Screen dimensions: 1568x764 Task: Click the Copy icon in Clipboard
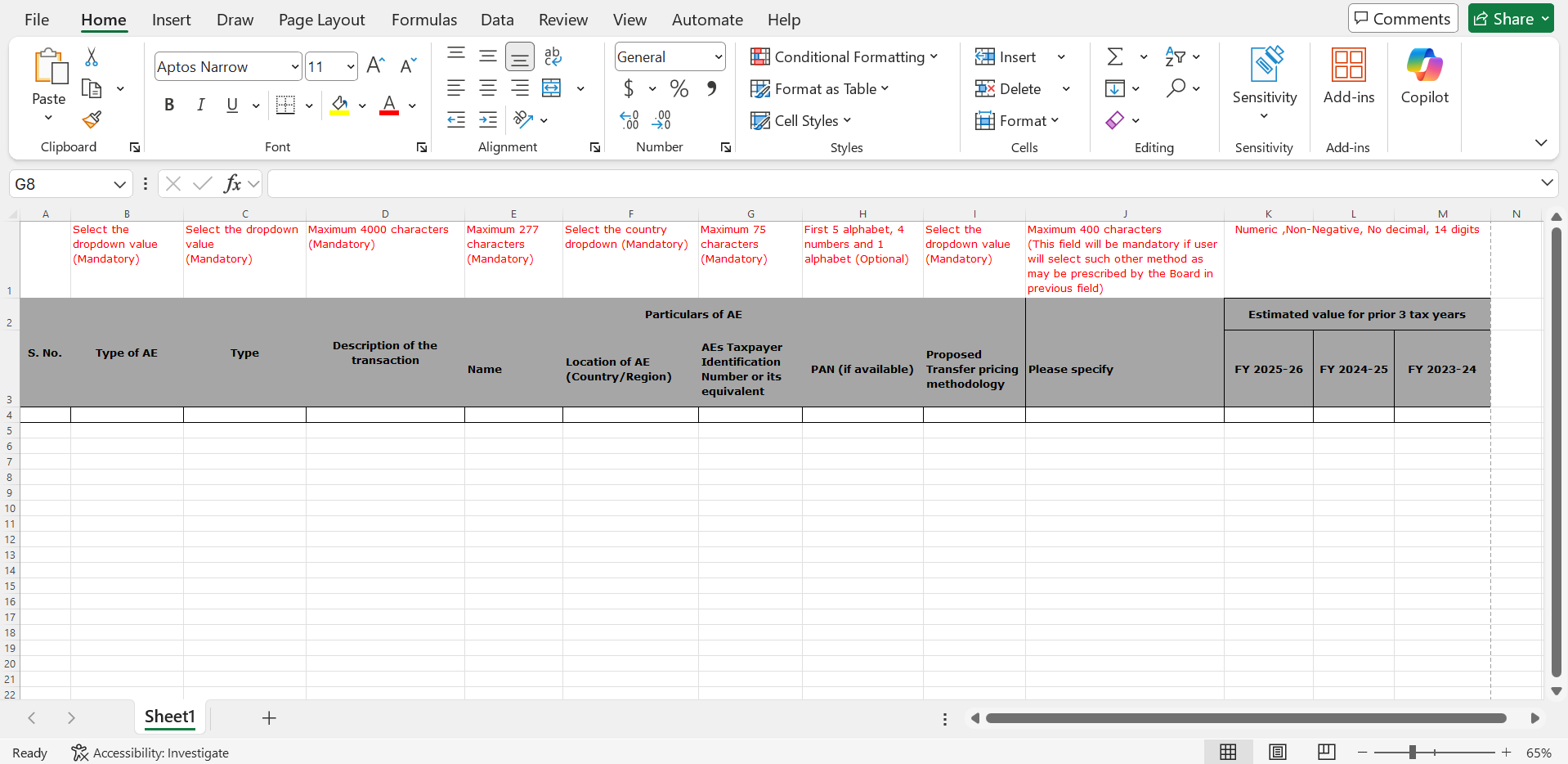point(92,88)
